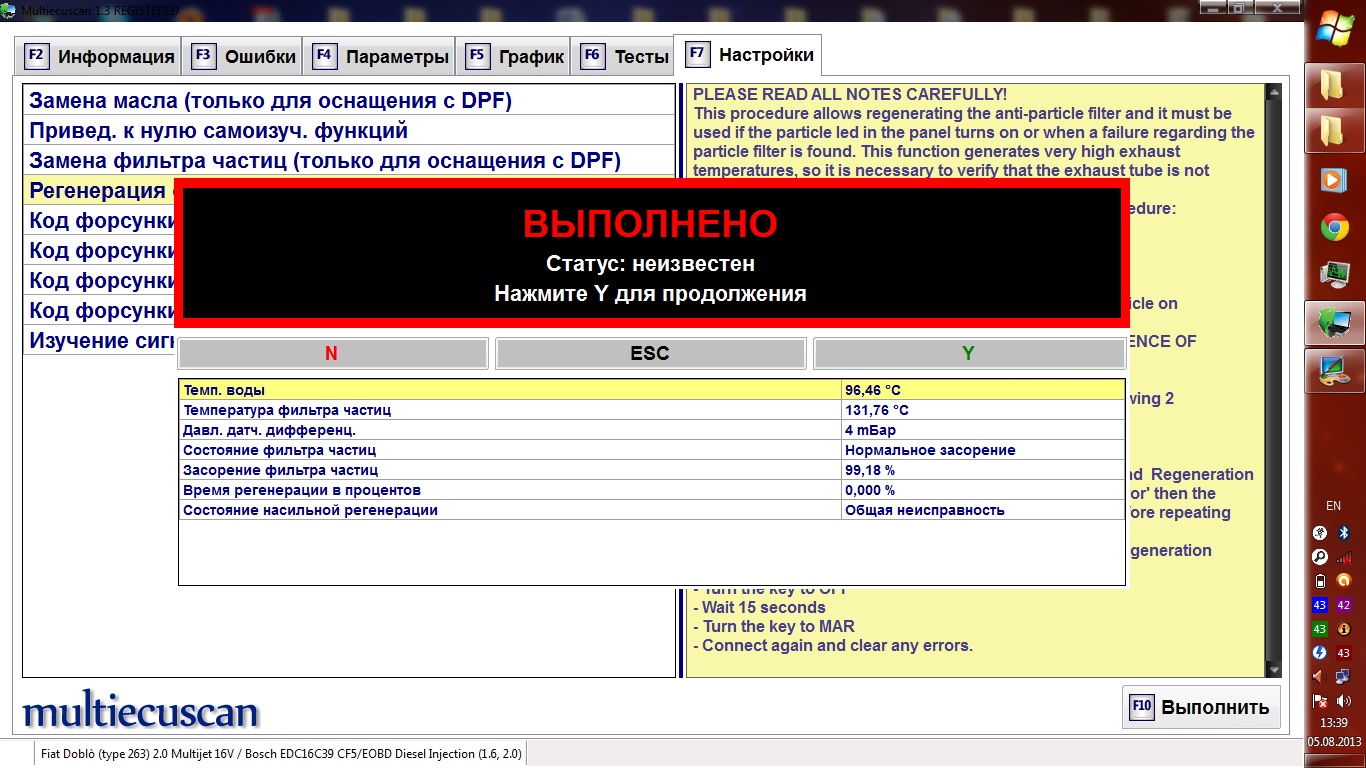
Task: Click the battery status tray icon
Action: pos(1319,581)
